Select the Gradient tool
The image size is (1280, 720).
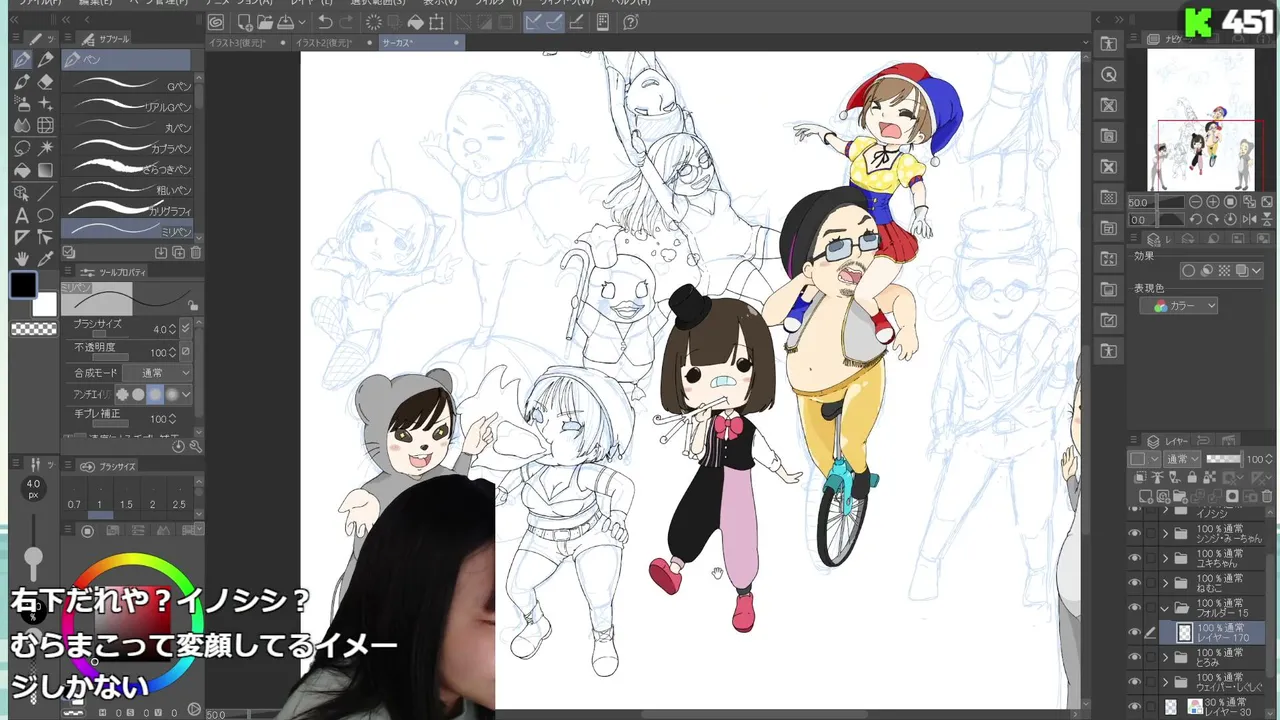(45, 170)
